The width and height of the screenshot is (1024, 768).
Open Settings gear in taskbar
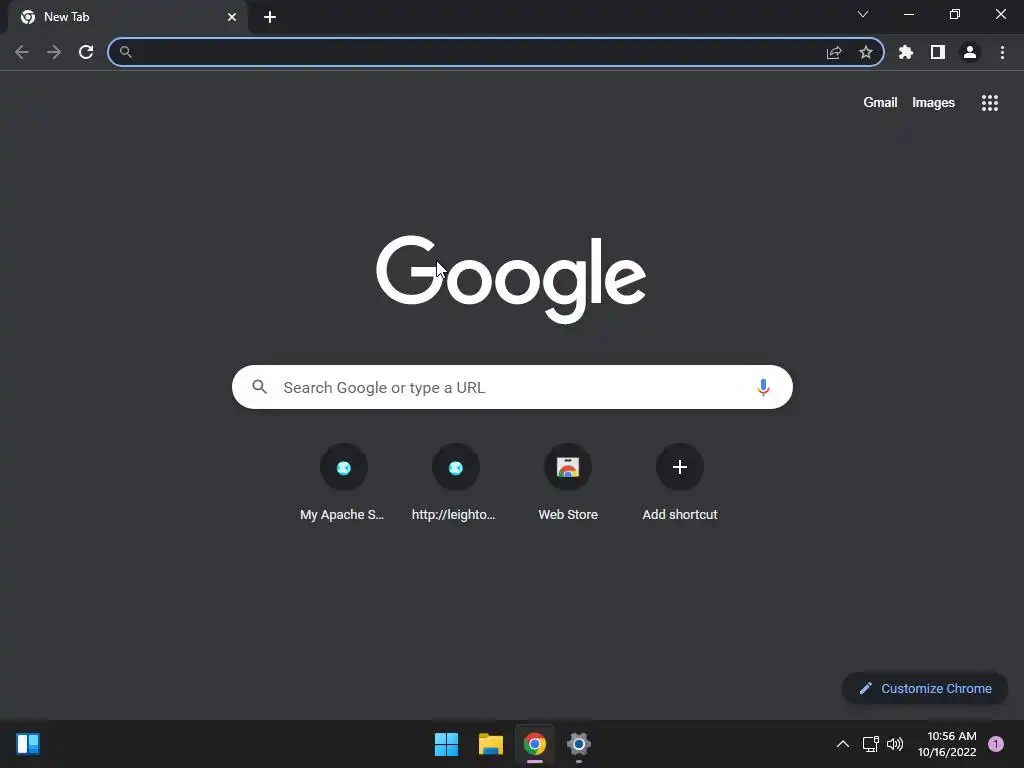tap(579, 744)
